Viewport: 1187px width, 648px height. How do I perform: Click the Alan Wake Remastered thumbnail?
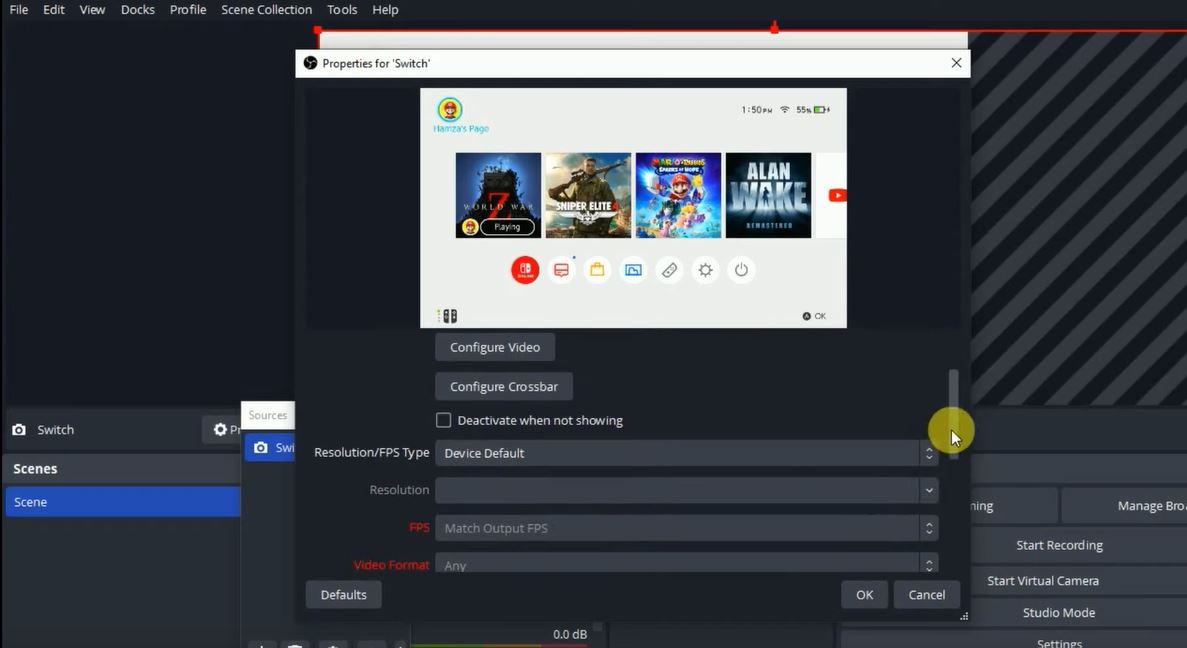point(768,195)
